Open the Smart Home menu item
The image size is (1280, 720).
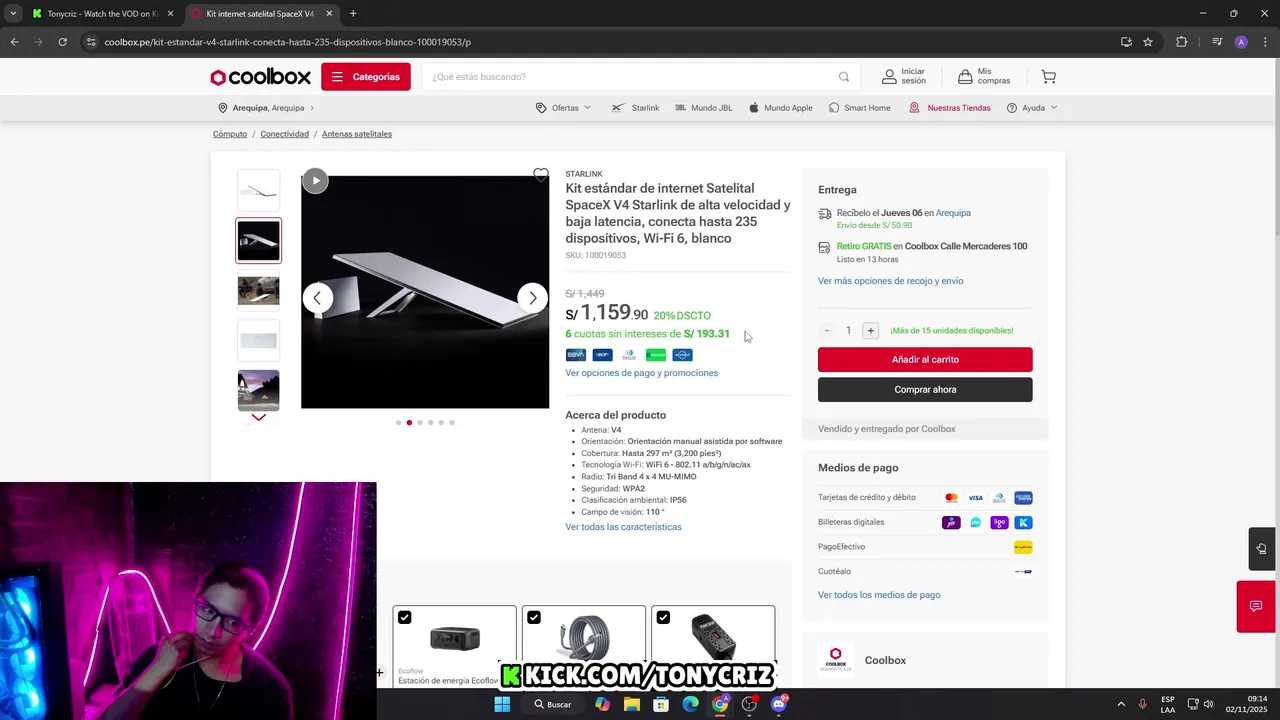tap(859, 108)
